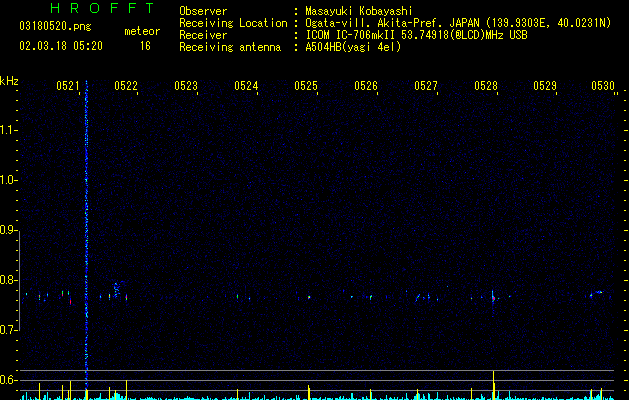Click the 0522 time marker
Viewport: 629px width, 400px height.
click(x=126, y=85)
